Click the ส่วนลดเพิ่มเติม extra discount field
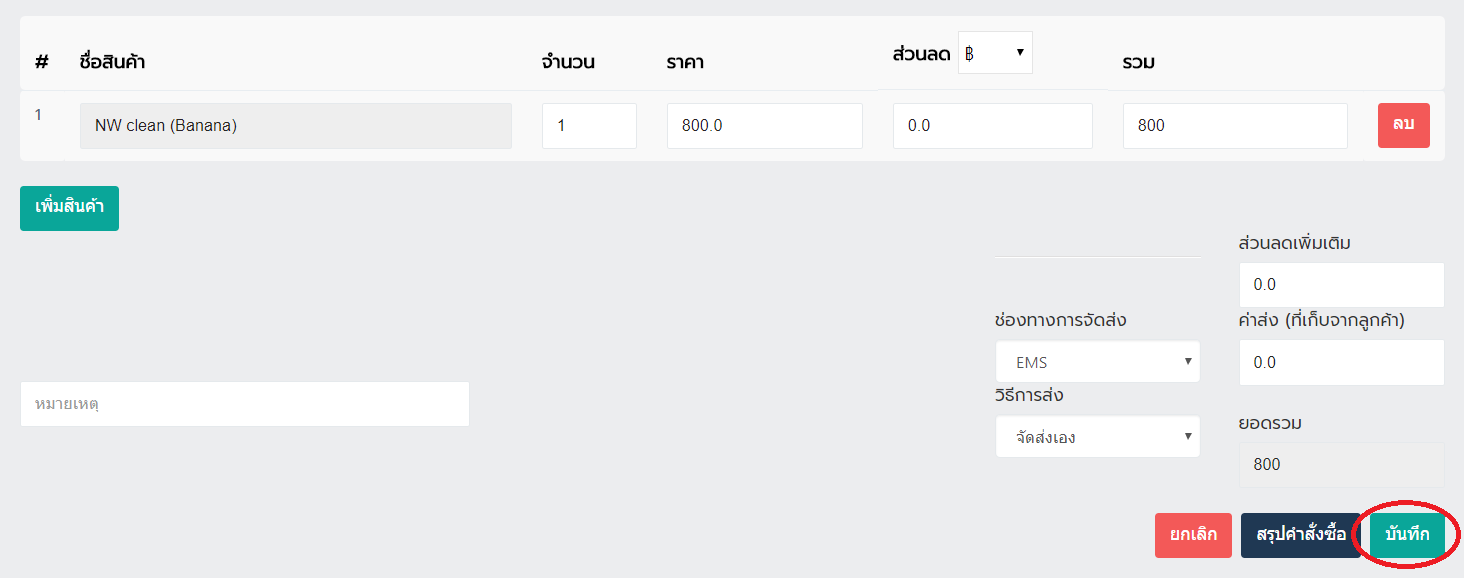 pyautogui.click(x=1342, y=285)
